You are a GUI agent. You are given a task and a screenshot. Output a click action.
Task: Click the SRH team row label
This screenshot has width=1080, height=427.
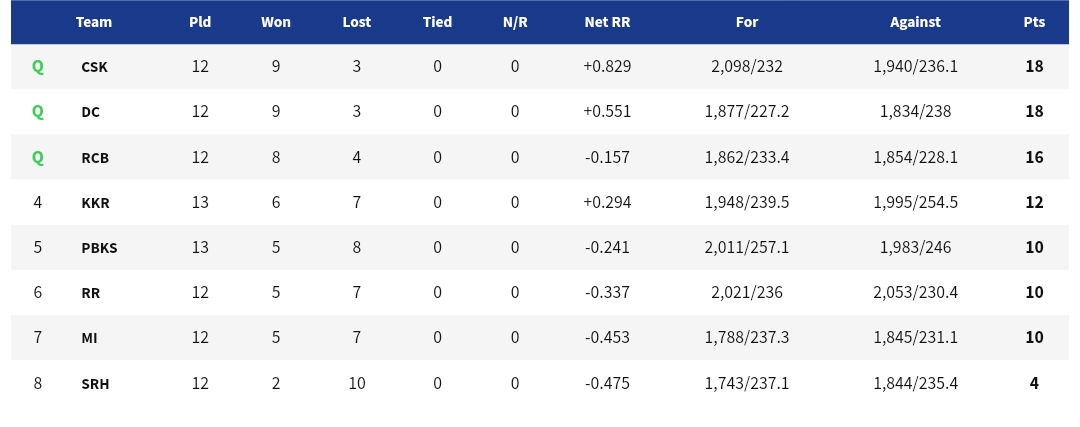tap(95, 383)
